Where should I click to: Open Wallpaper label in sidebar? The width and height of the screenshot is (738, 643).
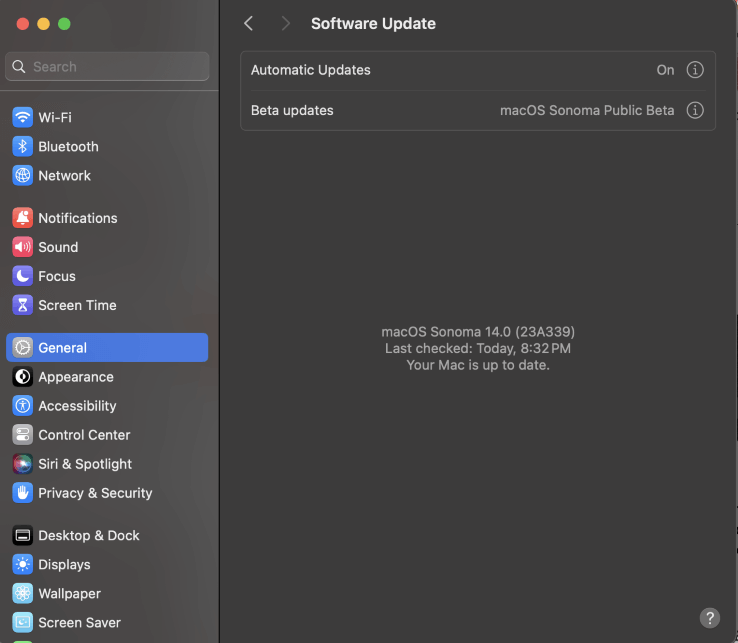point(70,594)
